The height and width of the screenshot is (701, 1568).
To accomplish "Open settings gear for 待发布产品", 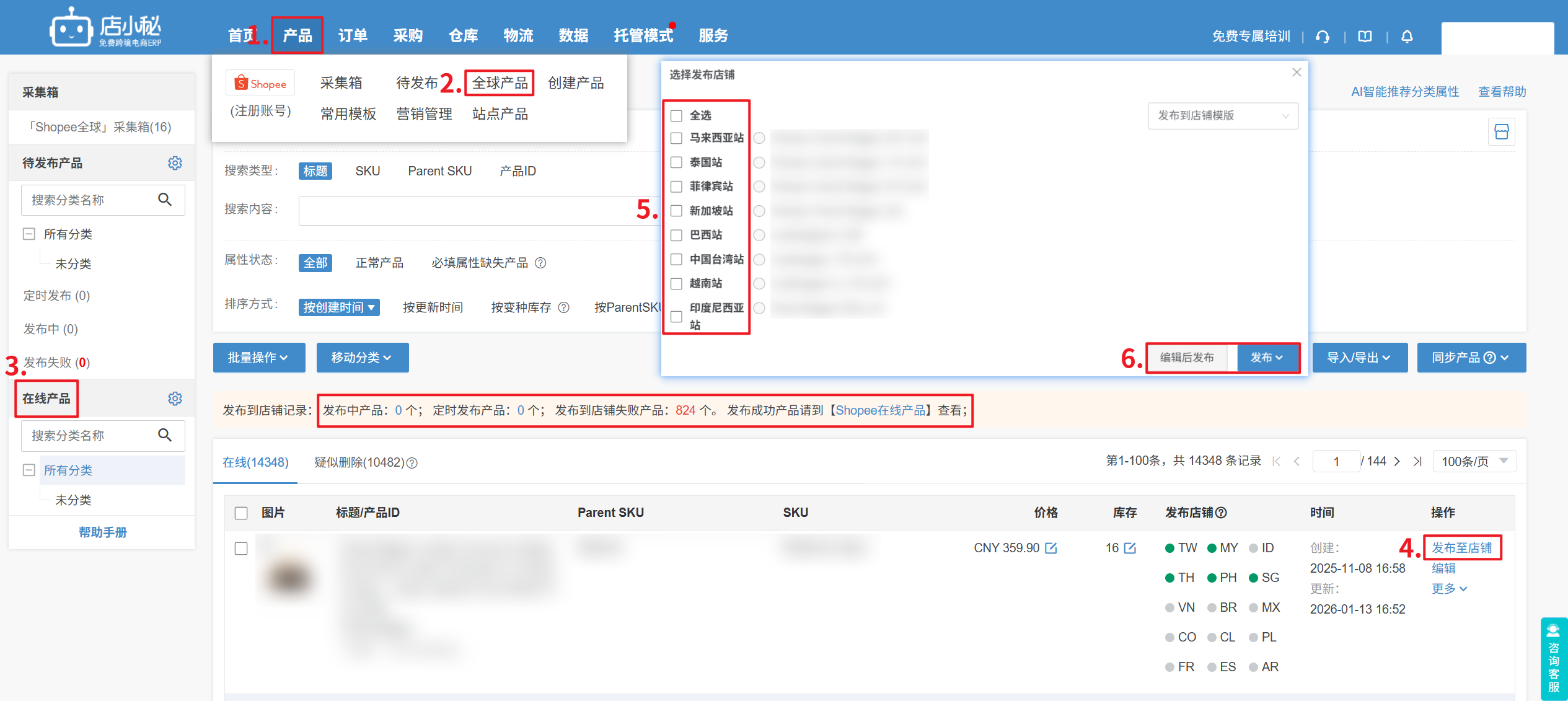I will pos(175,163).
